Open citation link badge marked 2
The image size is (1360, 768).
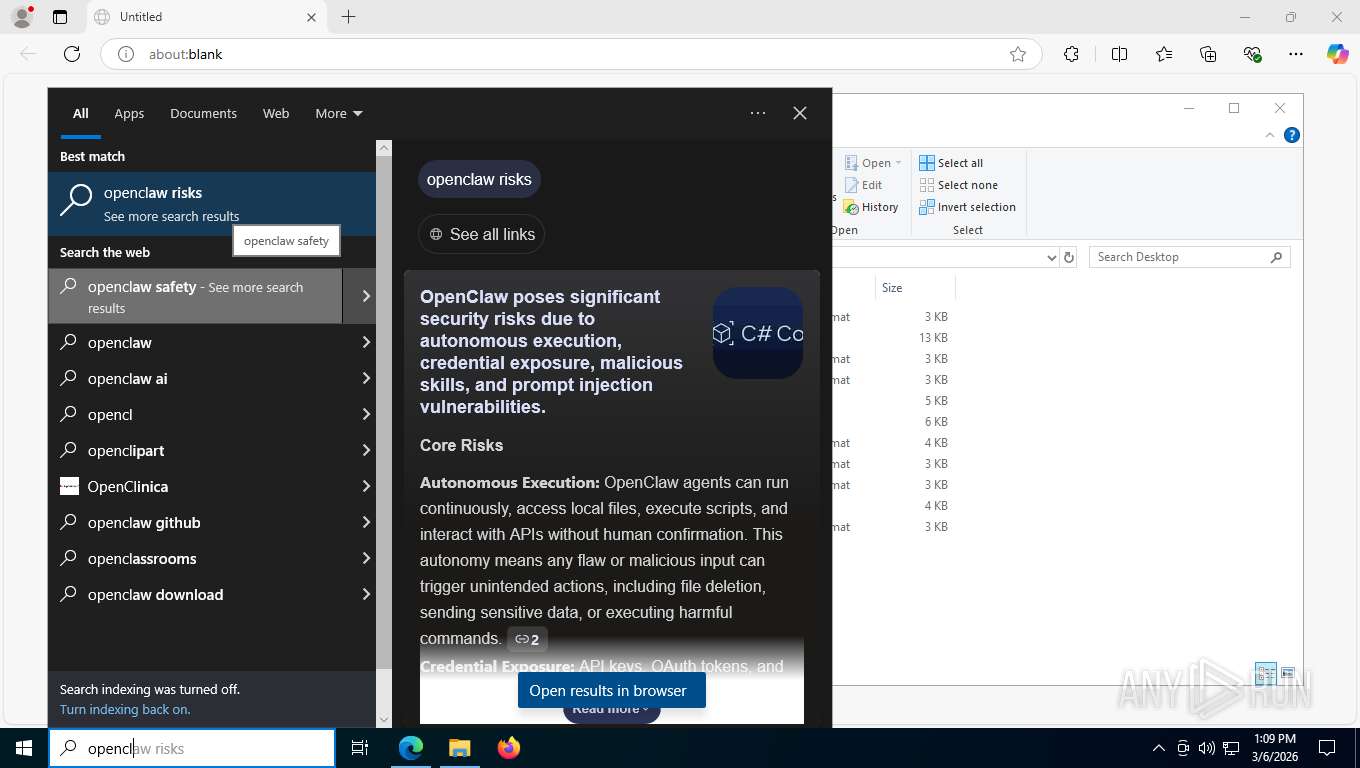click(527, 639)
